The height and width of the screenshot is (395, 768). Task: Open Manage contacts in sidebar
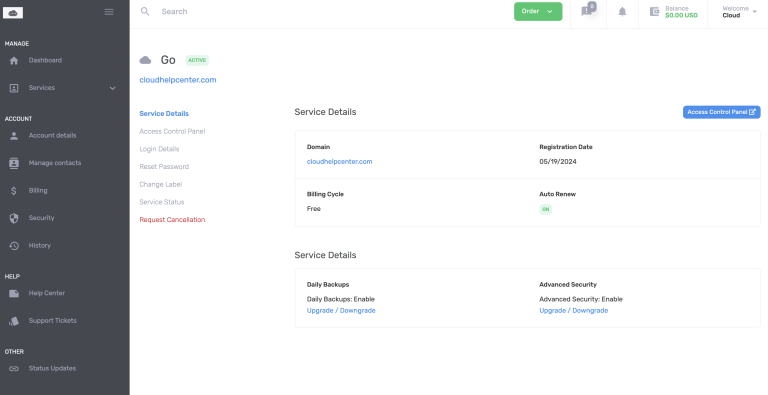point(55,163)
